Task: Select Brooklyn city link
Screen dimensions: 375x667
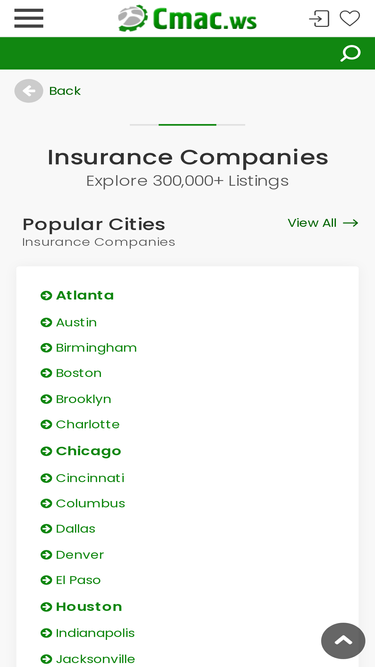Action: click(83, 399)
